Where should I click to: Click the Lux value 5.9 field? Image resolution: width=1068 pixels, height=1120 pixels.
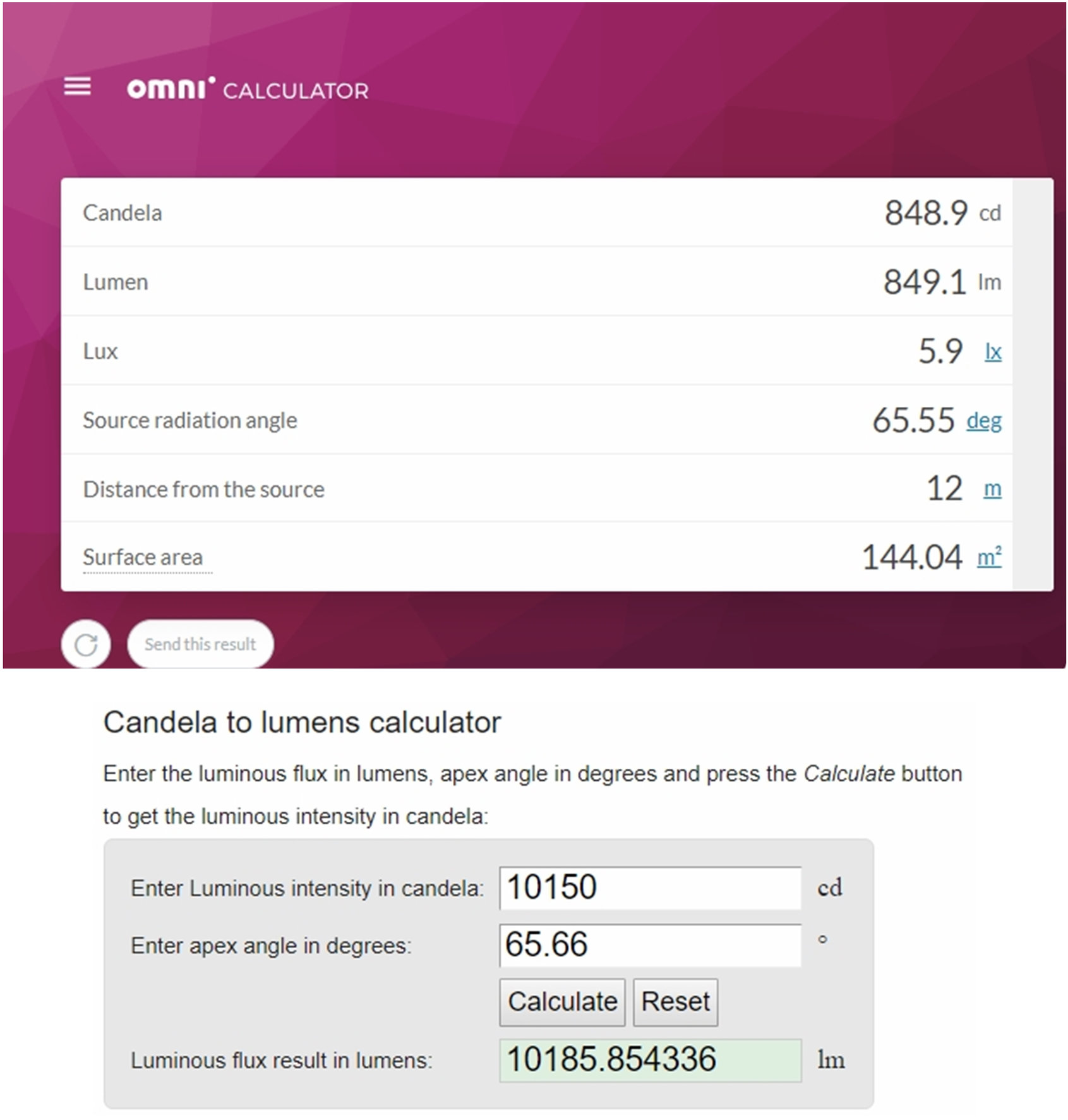(940, 351)
